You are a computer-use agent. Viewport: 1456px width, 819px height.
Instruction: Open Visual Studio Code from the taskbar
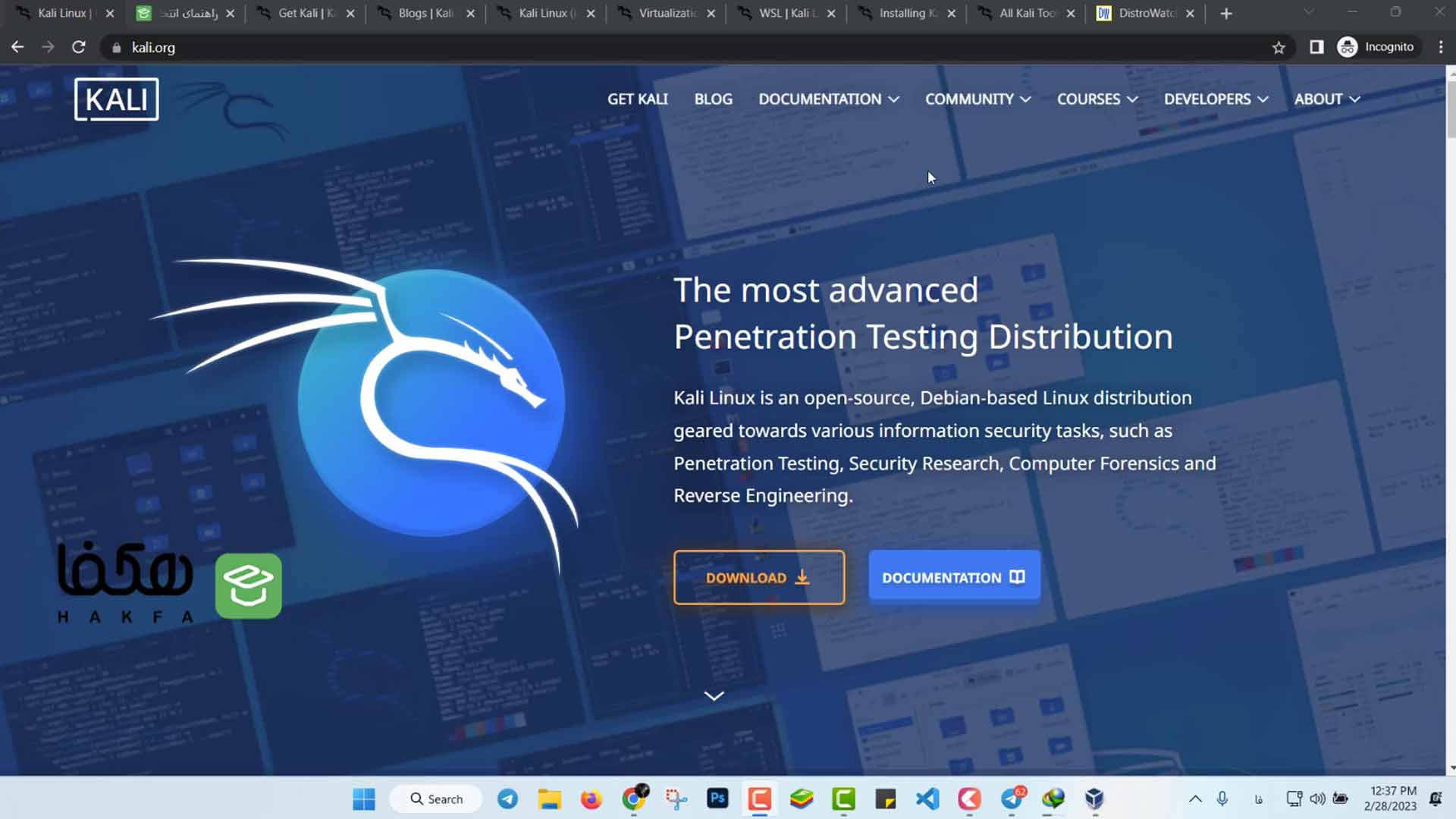pyautogui.click(x=927, y=799)
